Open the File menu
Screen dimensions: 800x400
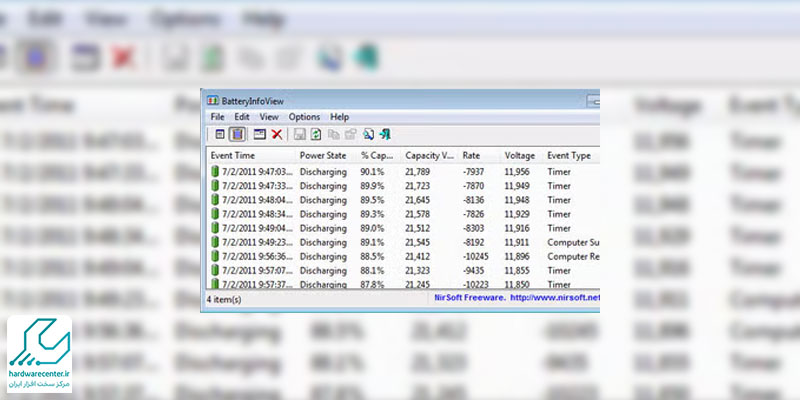click(217, 117)
